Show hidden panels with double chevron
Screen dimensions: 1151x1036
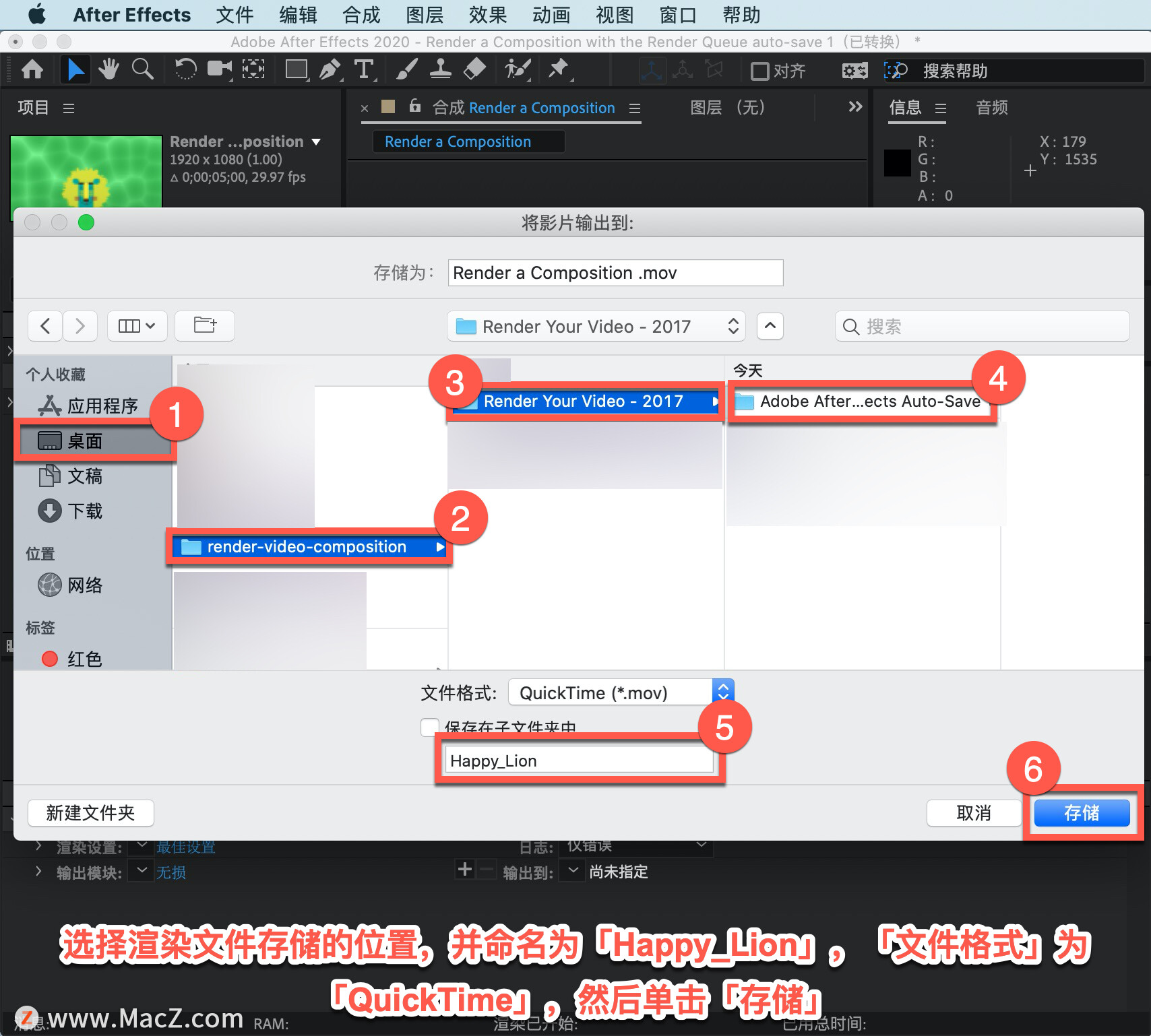(855, 106)
